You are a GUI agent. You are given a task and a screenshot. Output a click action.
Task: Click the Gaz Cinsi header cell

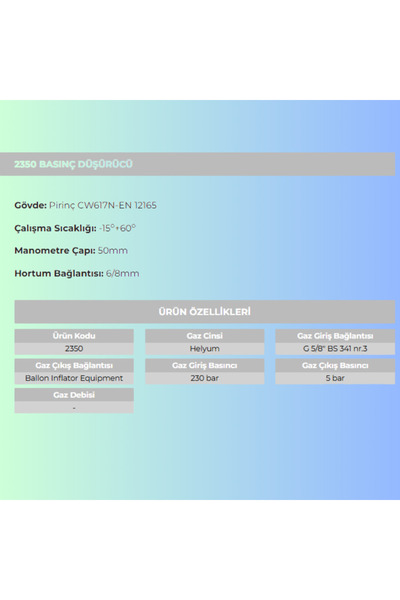coord(204,336)
